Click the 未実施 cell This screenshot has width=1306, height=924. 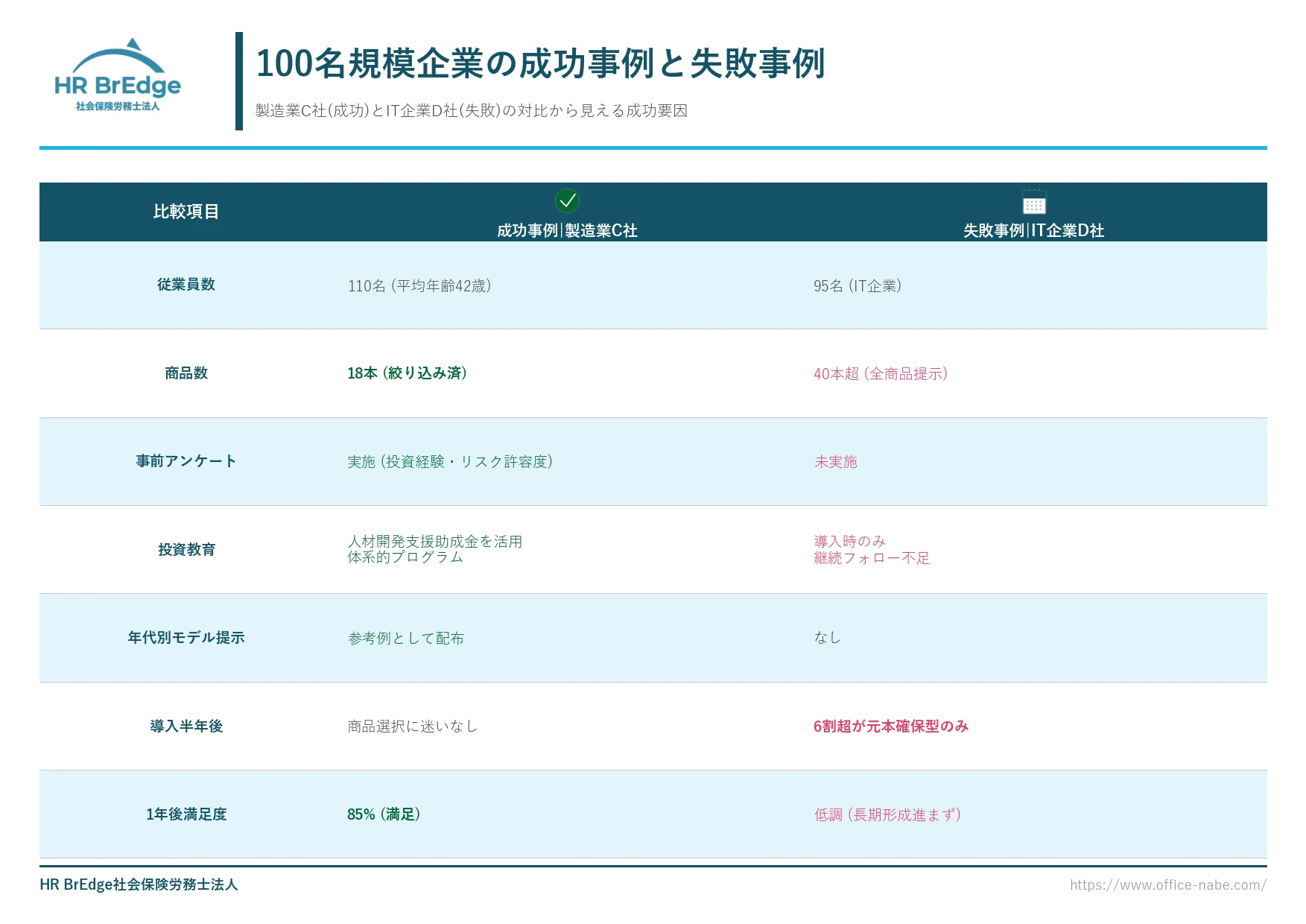click(836, 461)
